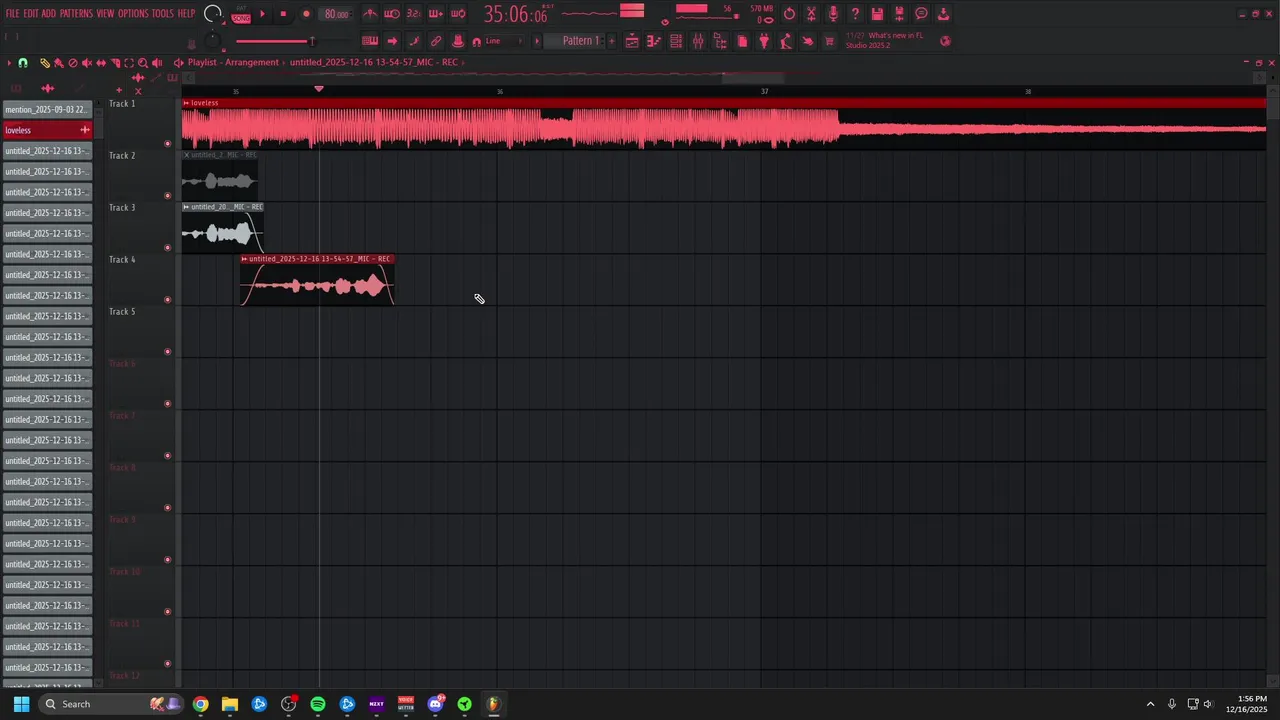Open the Line snap mode dropdown

(506, 41)
